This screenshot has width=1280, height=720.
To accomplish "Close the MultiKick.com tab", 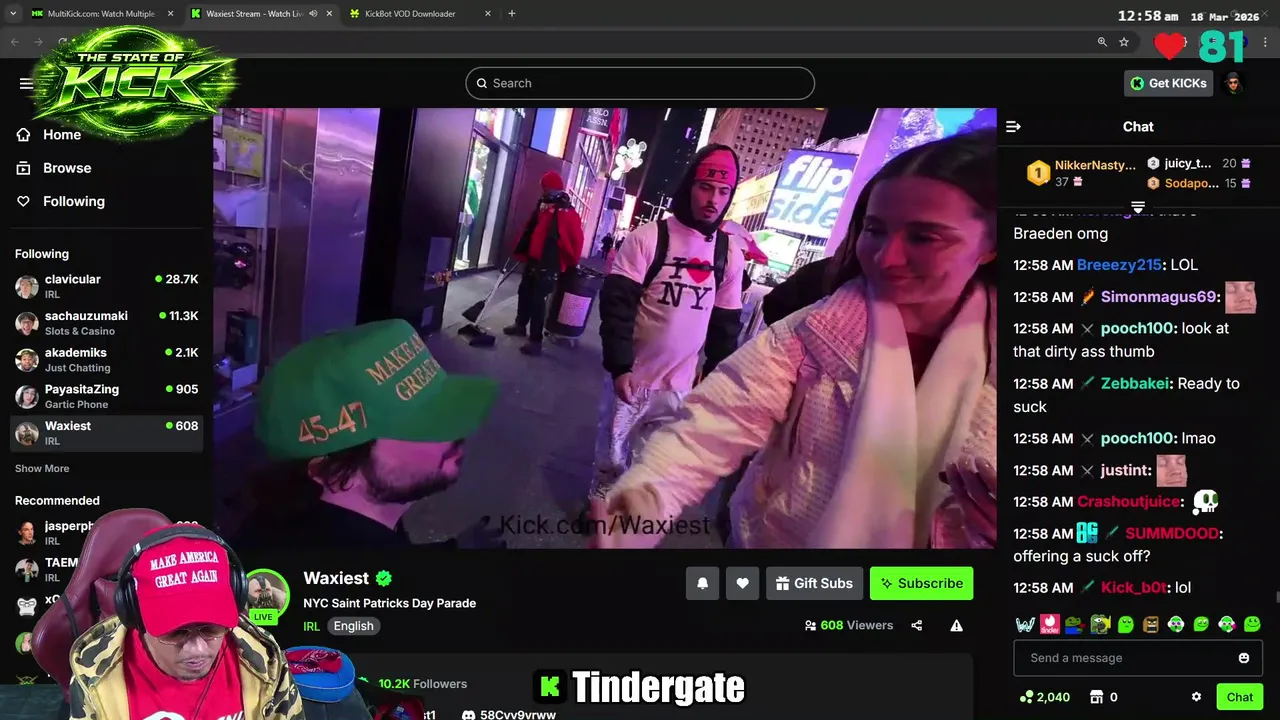I will [x=170, y=14].
